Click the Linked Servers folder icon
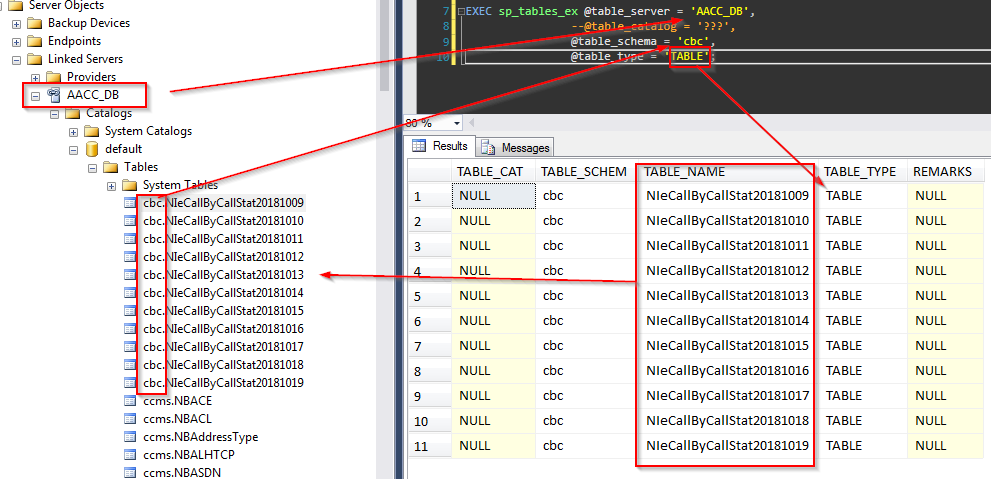The height and width of the screenshot is (479, 991). click(x=36, y=59)
